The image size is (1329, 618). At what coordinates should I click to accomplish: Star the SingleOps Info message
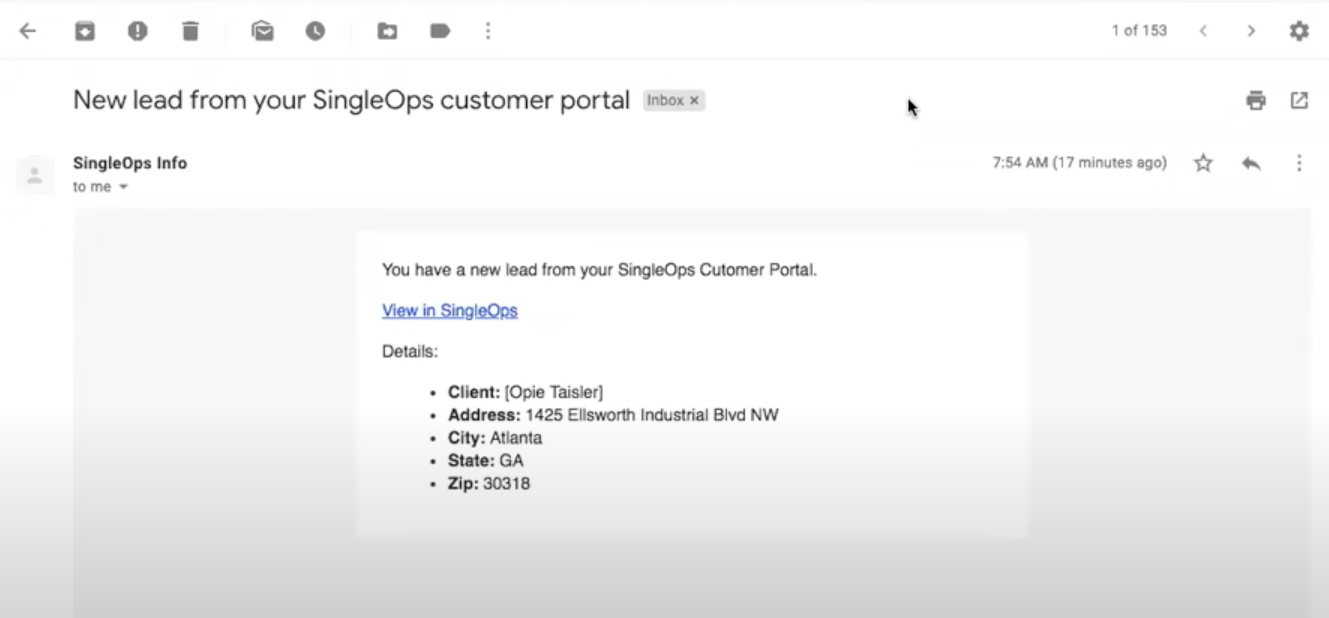tap(1203, 163)
